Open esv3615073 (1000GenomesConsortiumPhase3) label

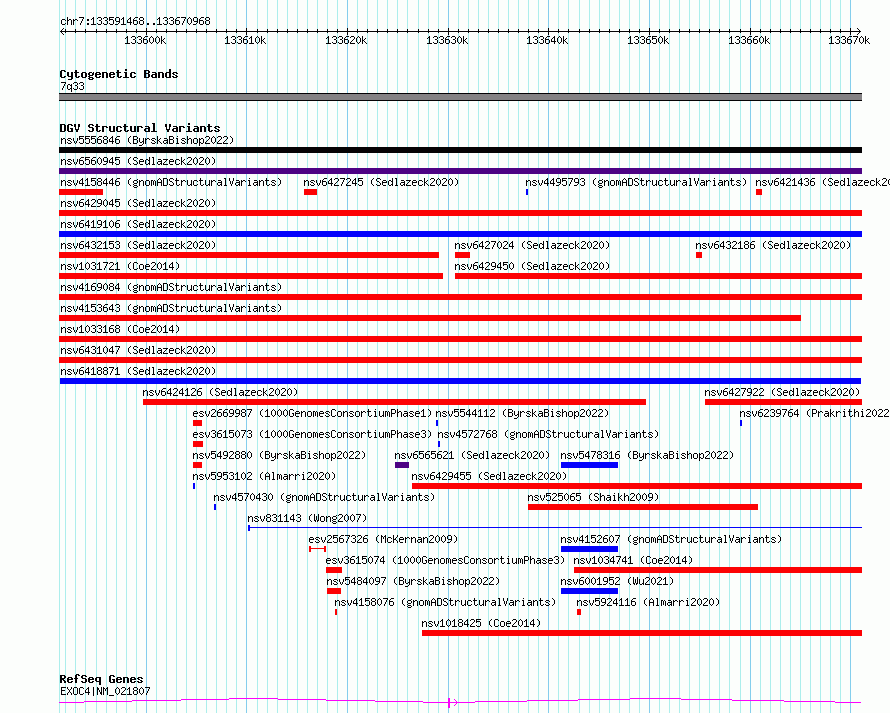[x=312, y=434]
